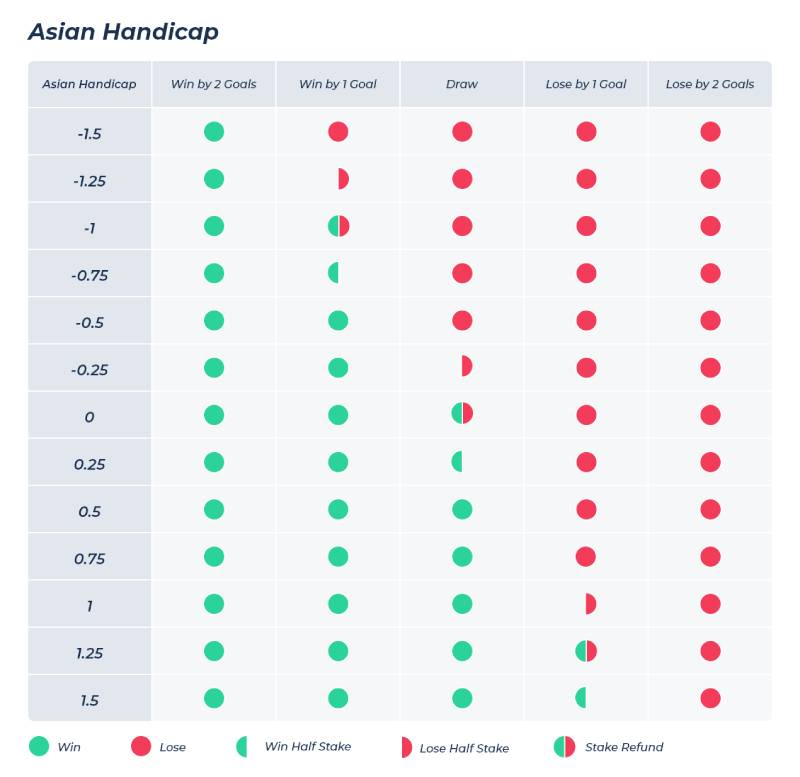The height and width of the screenshot is (777, 800).
Task: Click the Stake Refund legend icon
Action: pos(564,746)
